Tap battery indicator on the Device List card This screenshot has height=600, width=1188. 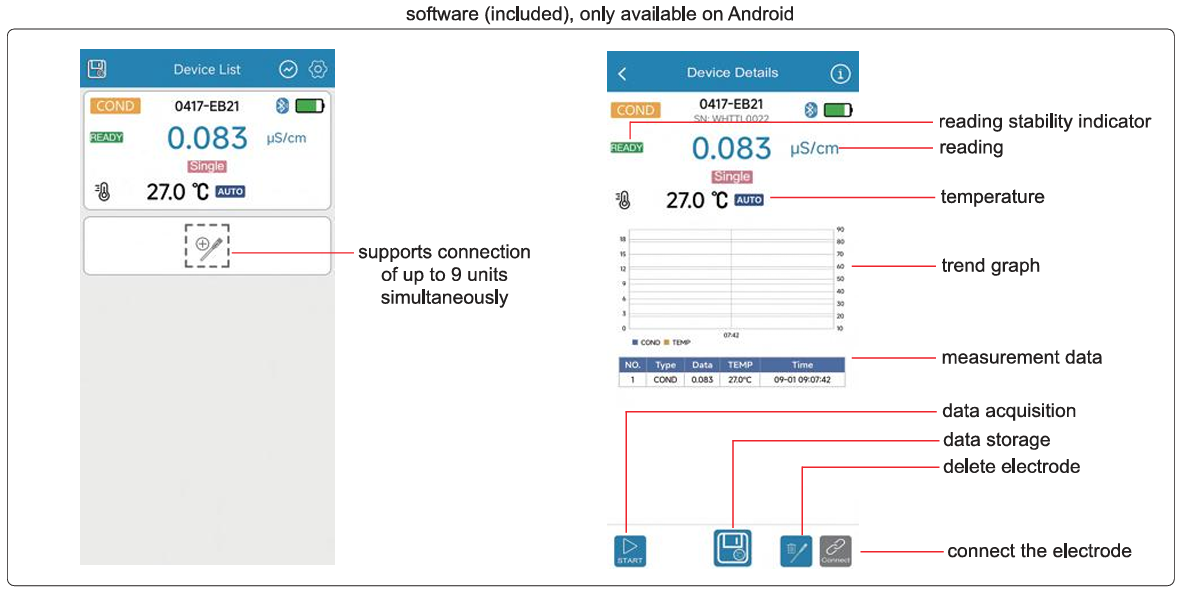point(310,106)
